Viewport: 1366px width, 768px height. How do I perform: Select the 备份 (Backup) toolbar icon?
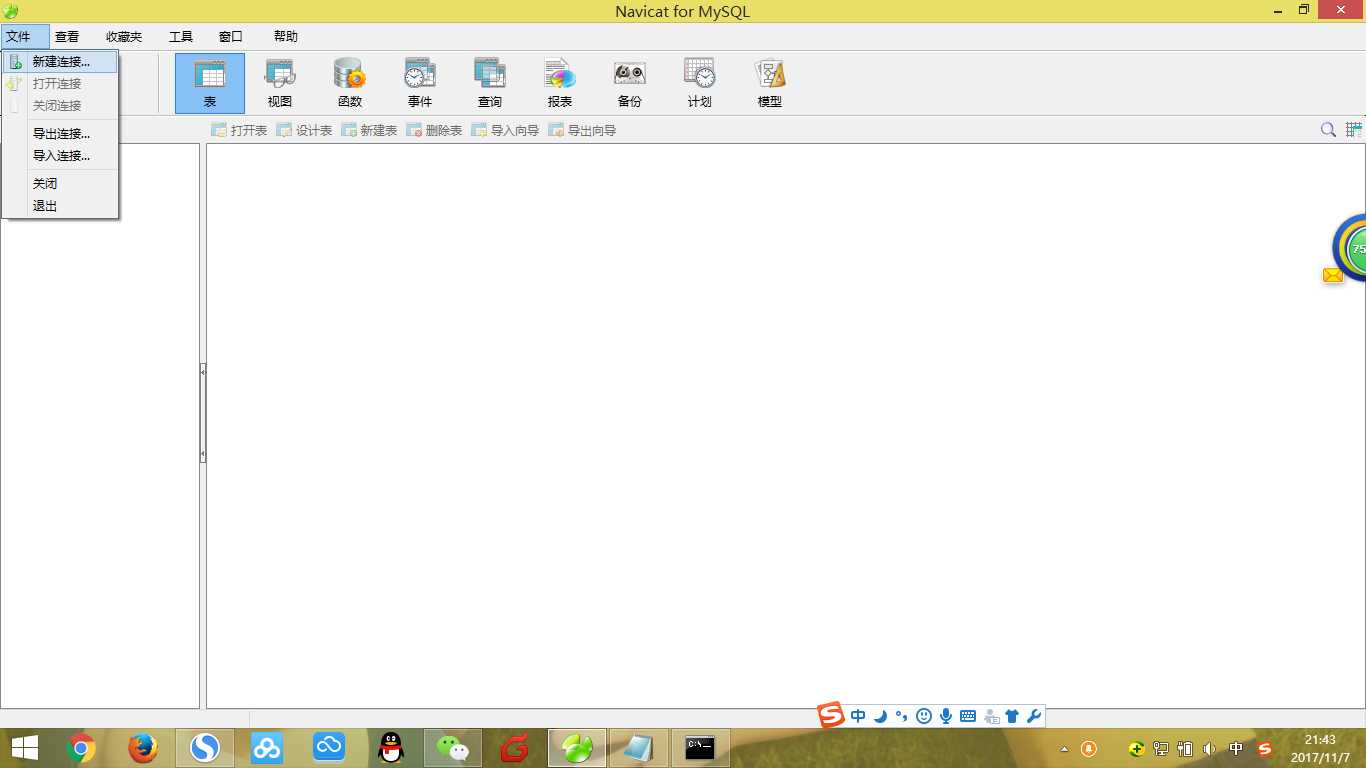pos(630,83)
